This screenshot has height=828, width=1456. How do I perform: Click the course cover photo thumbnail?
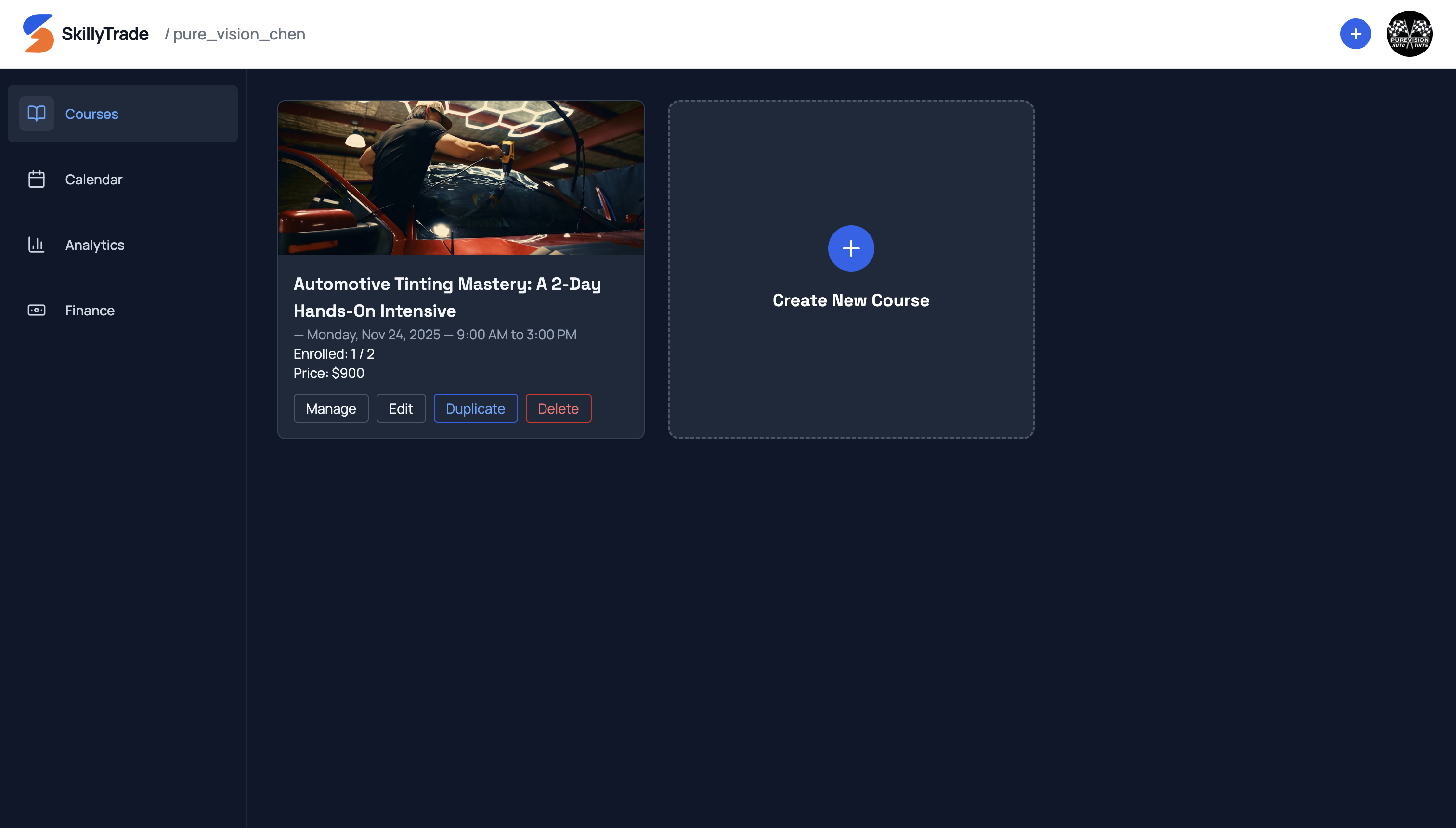point(460,178)
